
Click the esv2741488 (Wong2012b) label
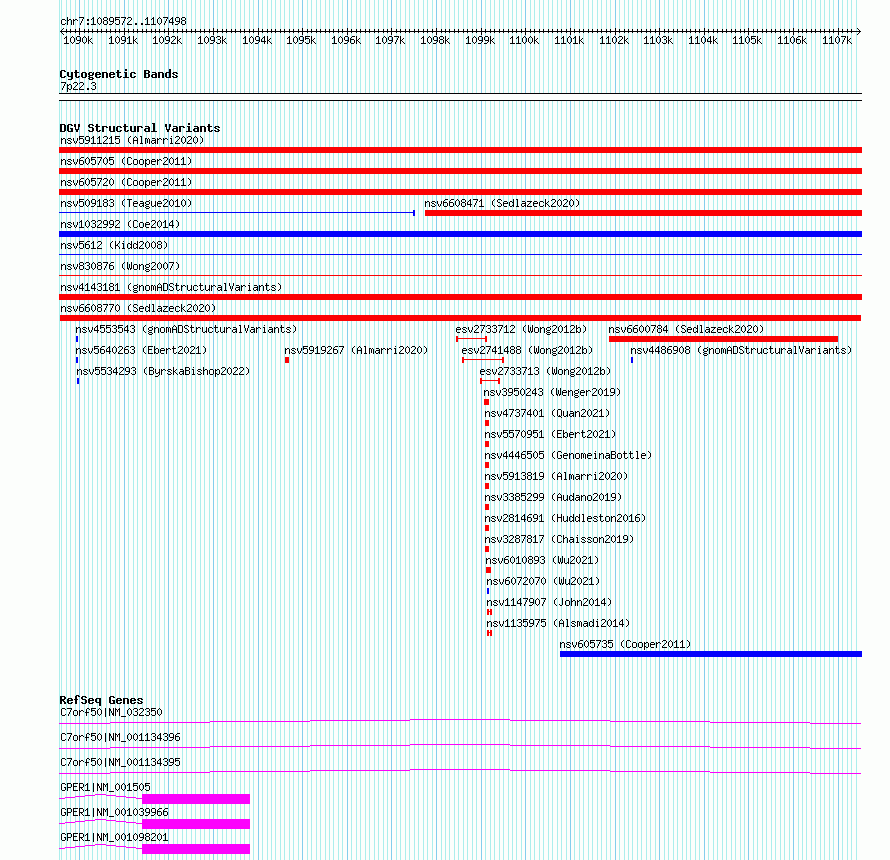click(527, 350)
